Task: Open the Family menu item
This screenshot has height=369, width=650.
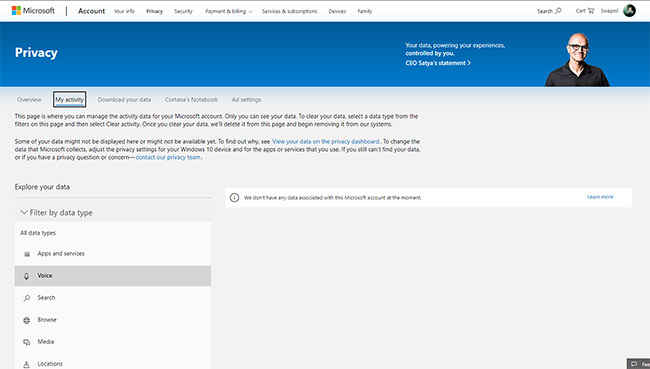Action: click(365, 11)
